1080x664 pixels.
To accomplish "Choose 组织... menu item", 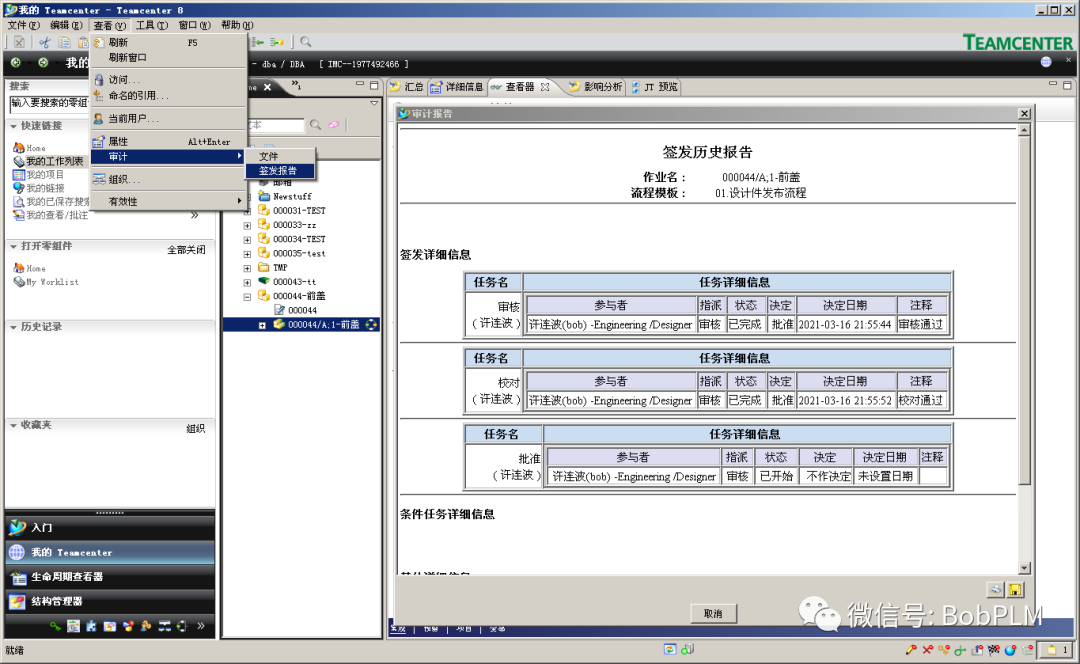I will pyautogui.click(x=169, y=179).
